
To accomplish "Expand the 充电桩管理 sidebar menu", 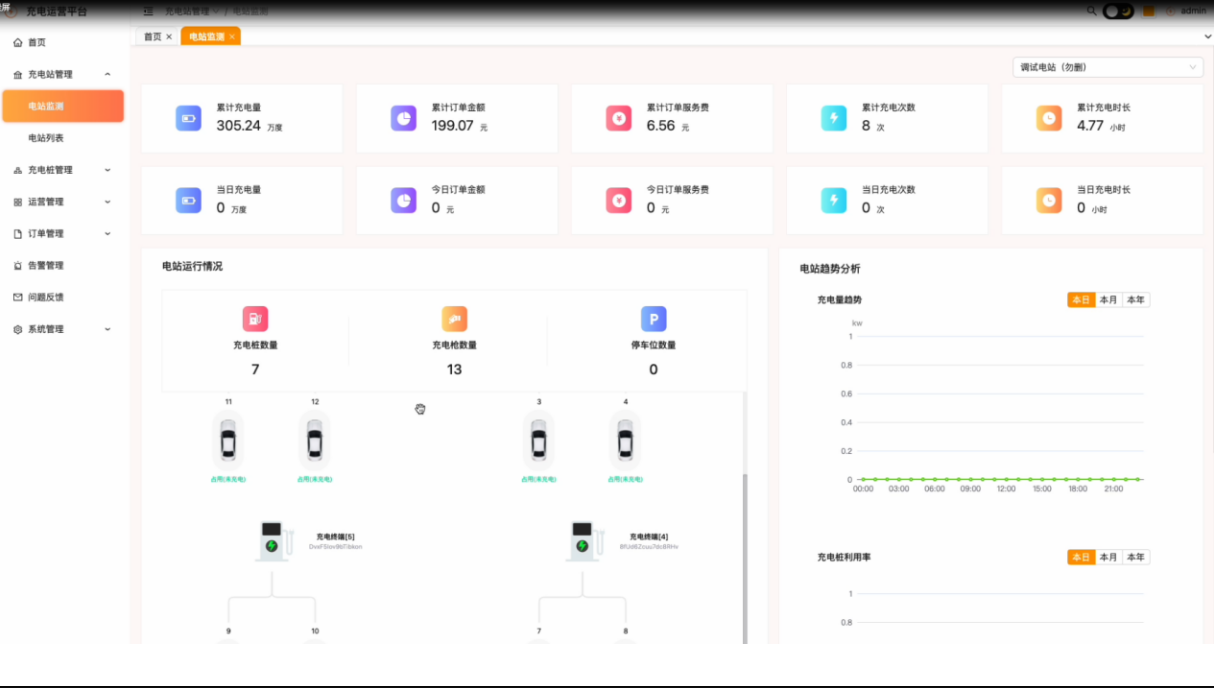I will [x=64, y=170].
